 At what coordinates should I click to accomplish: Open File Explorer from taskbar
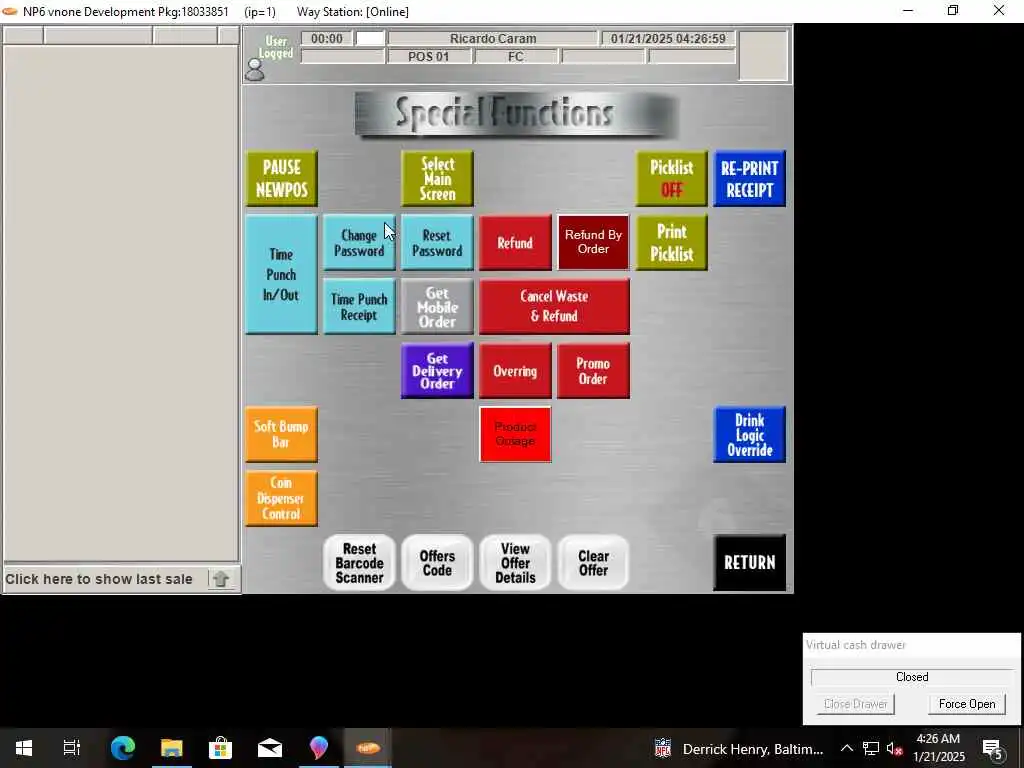(x=172, y=748)
